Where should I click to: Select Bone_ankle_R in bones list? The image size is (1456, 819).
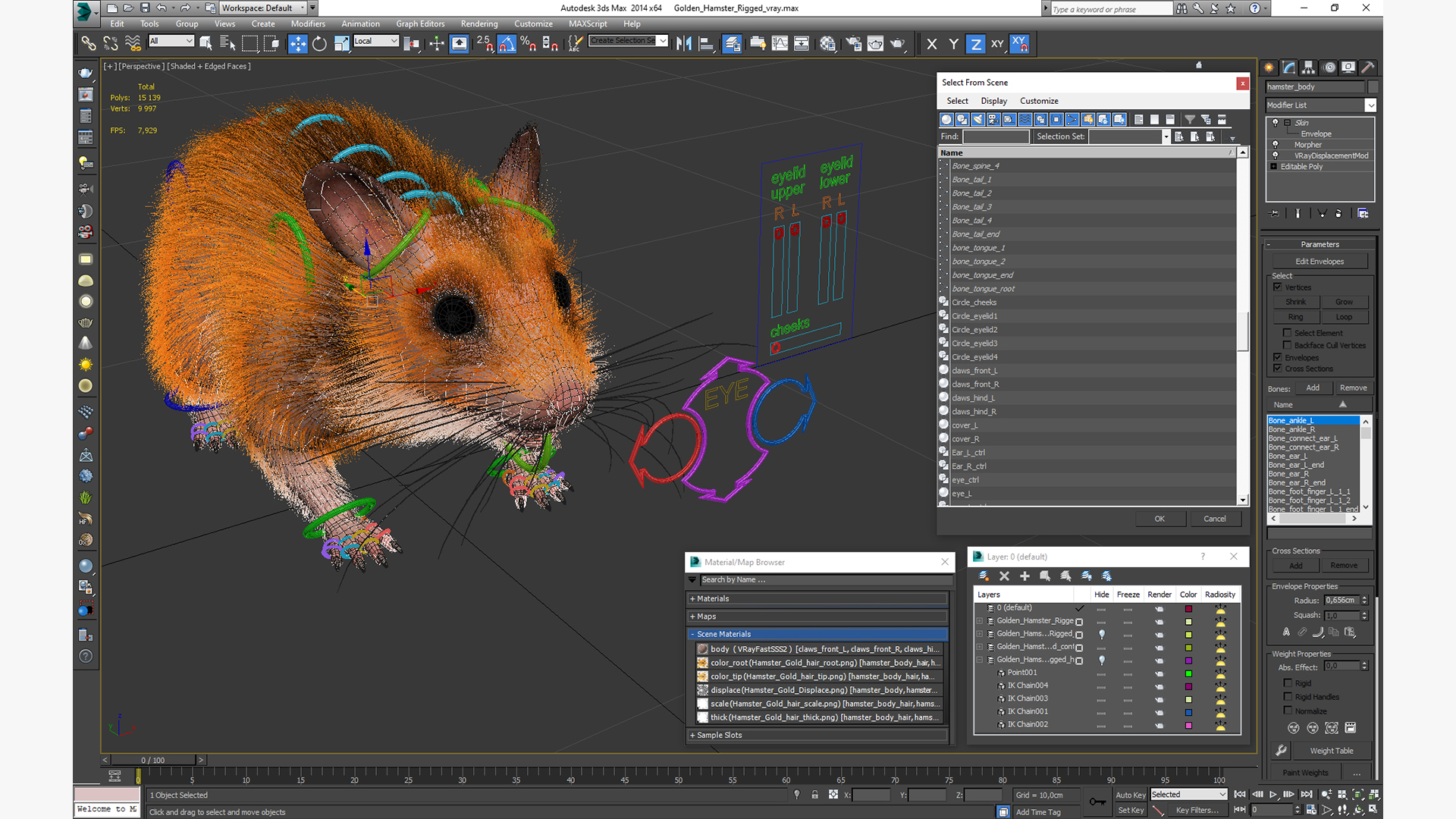[x=1313, y=429]
